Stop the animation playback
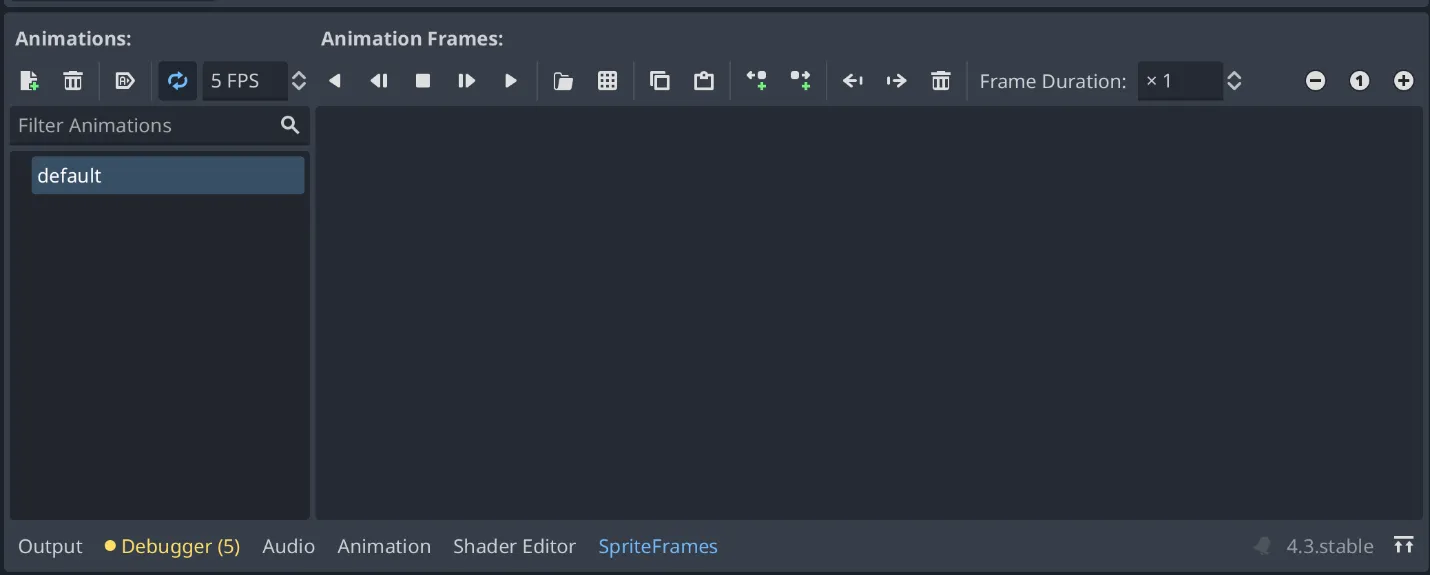 423,81
